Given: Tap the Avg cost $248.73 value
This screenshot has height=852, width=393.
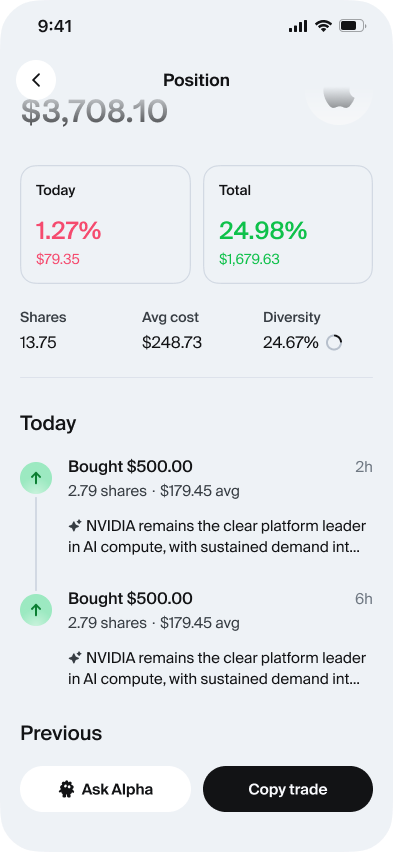Looking at the screenshot, I should pyautogui.click(x=172, y=343).
